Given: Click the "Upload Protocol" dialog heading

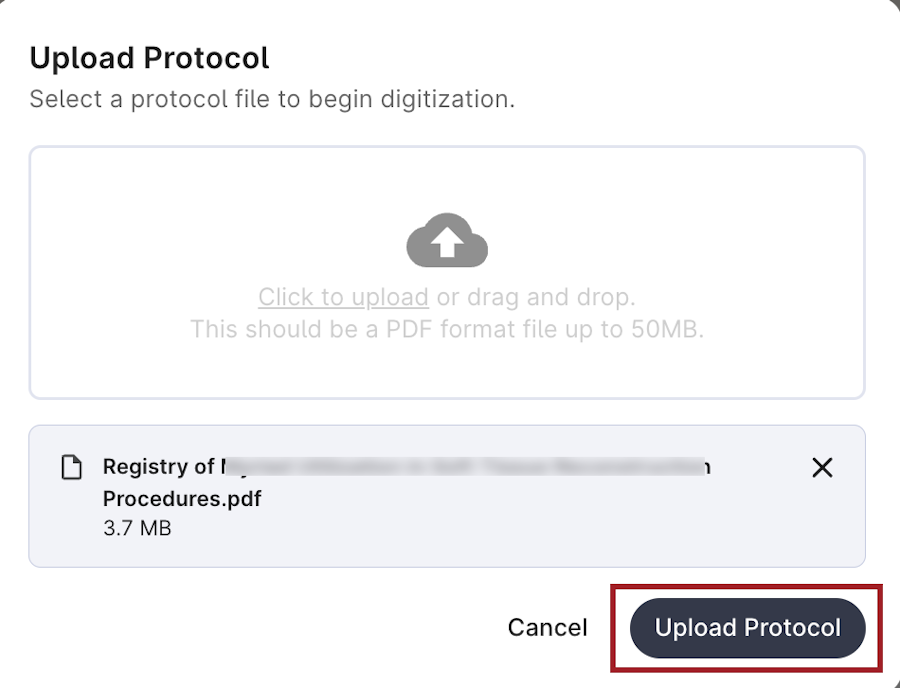Looking at the screenshot, I should click(149, 58).
